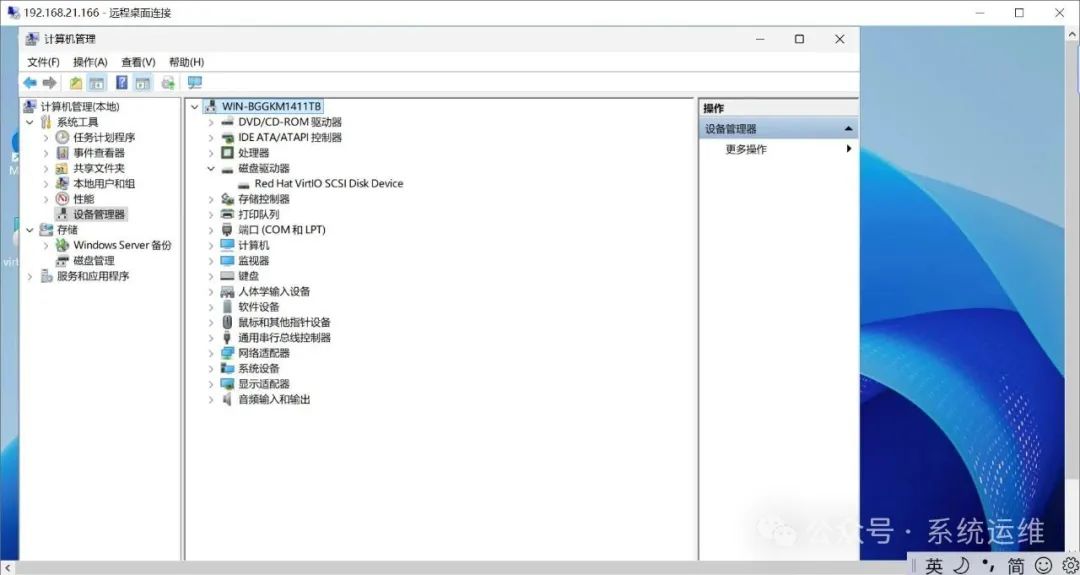Select 事件查看器 under 系统工具
1080x575 pixels.
point(98,153)
